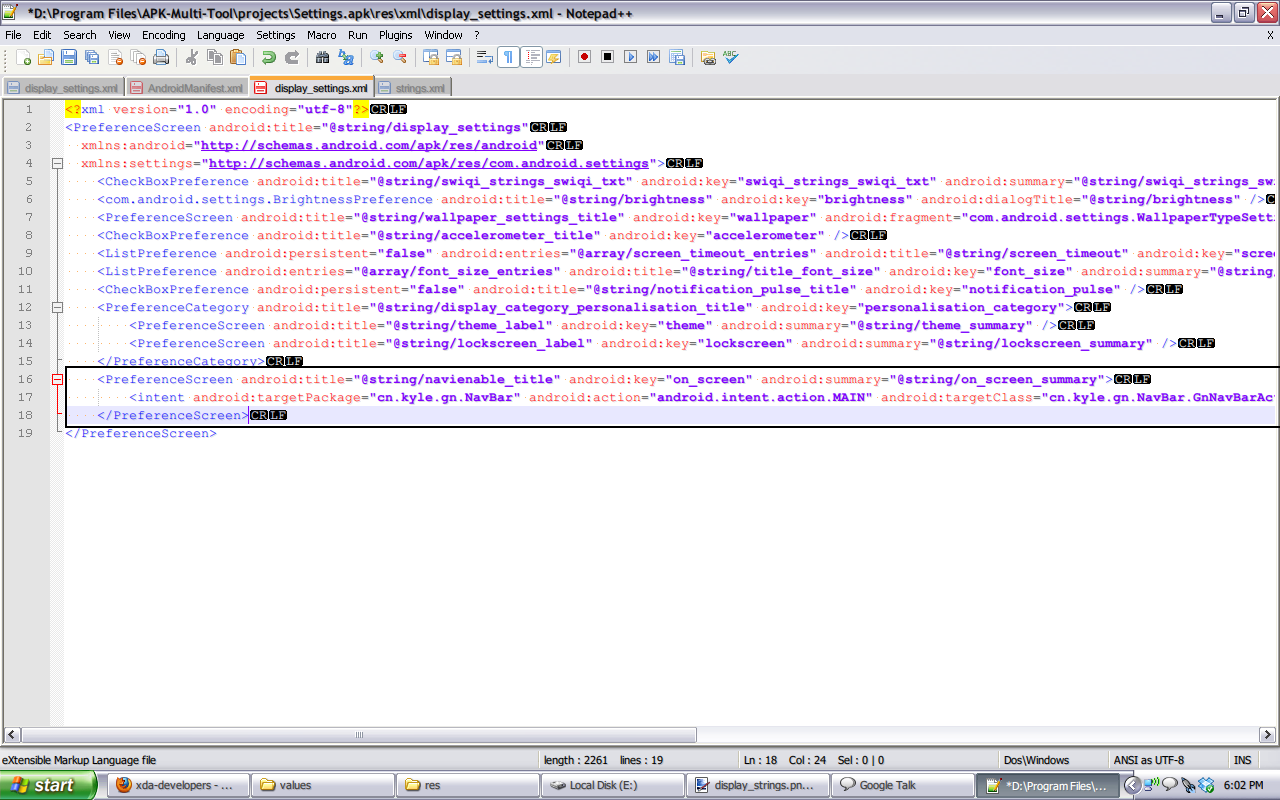Stop macro recording with the black square icon
This screenshot has height=800, width=1280.
pyautogui.click(x=607, y=57)
